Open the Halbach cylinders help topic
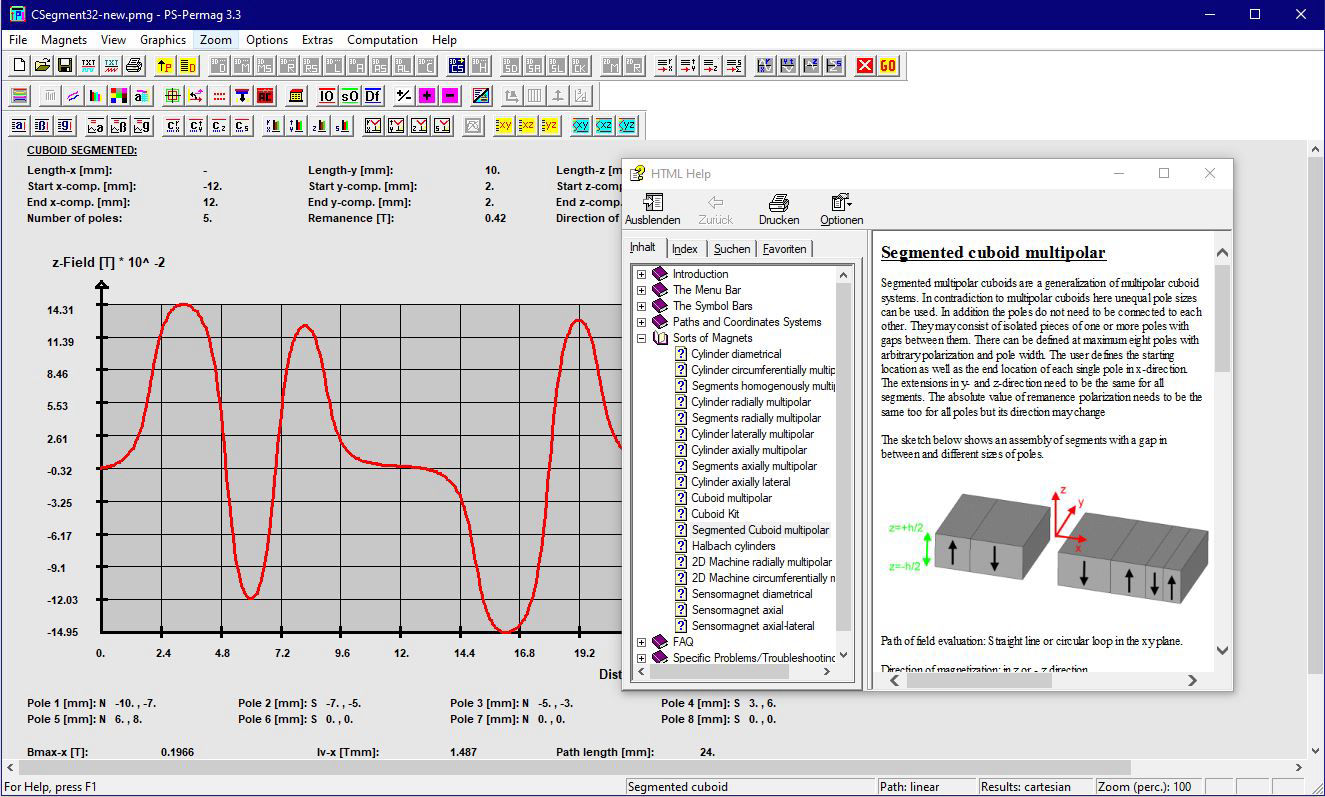Viewport: 1325px width, 797px height. 733,546
